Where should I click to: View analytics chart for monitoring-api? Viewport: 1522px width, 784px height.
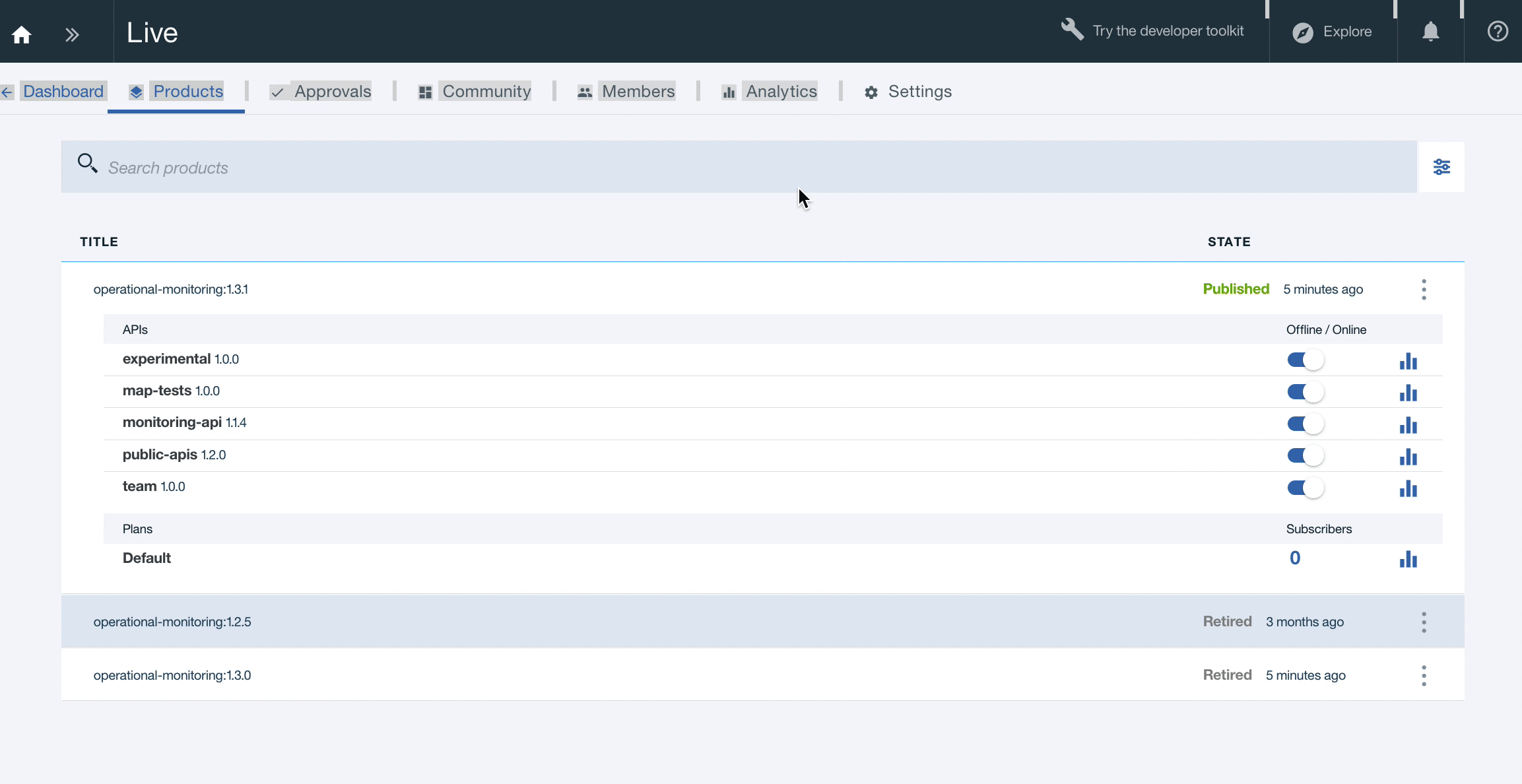tap(1408, 424)
